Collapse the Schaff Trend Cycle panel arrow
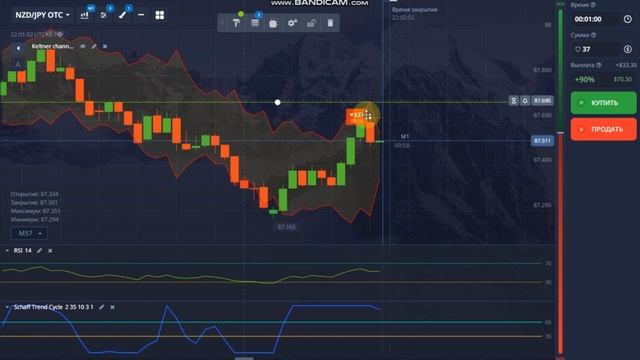Image resolution: width=640 pixels, height=360 pixels. (x=7, y=307)
